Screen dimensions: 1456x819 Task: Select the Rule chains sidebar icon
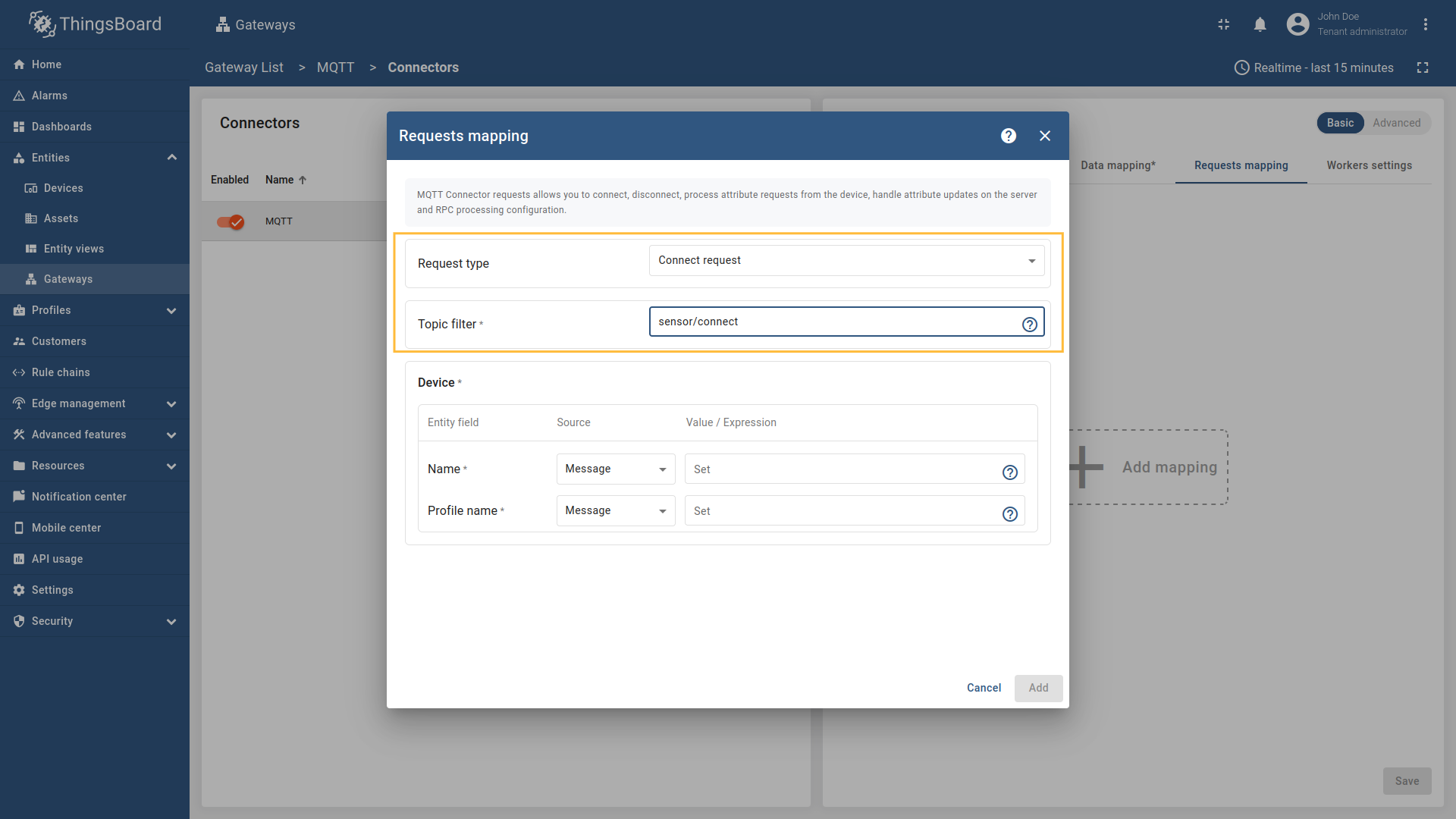pos(19,372)
